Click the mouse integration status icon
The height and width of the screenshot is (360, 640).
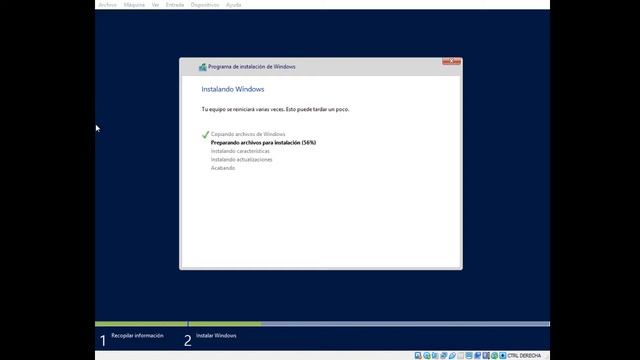click(494, 356)
